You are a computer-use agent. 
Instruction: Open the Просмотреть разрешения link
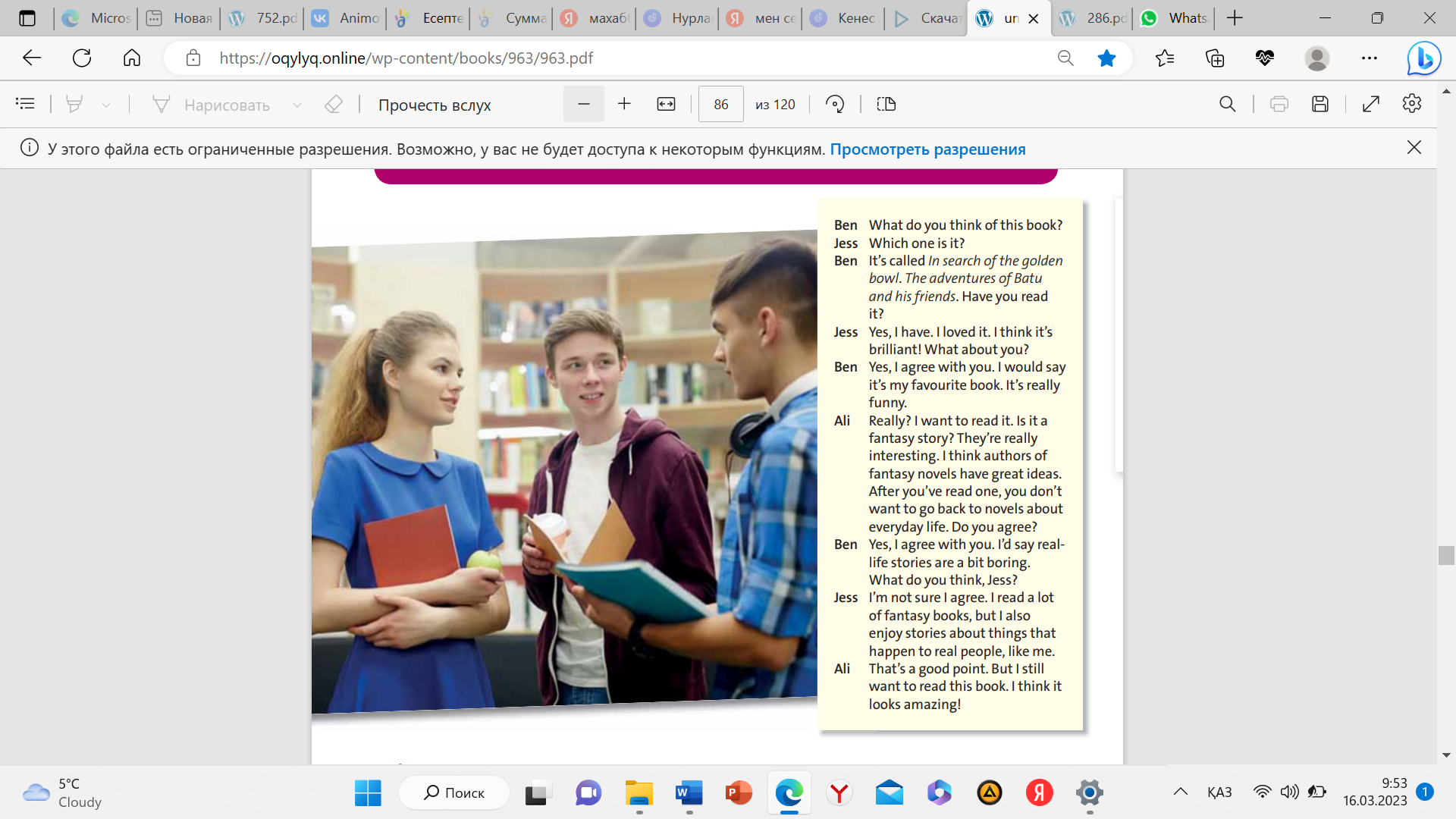point(927,149)
